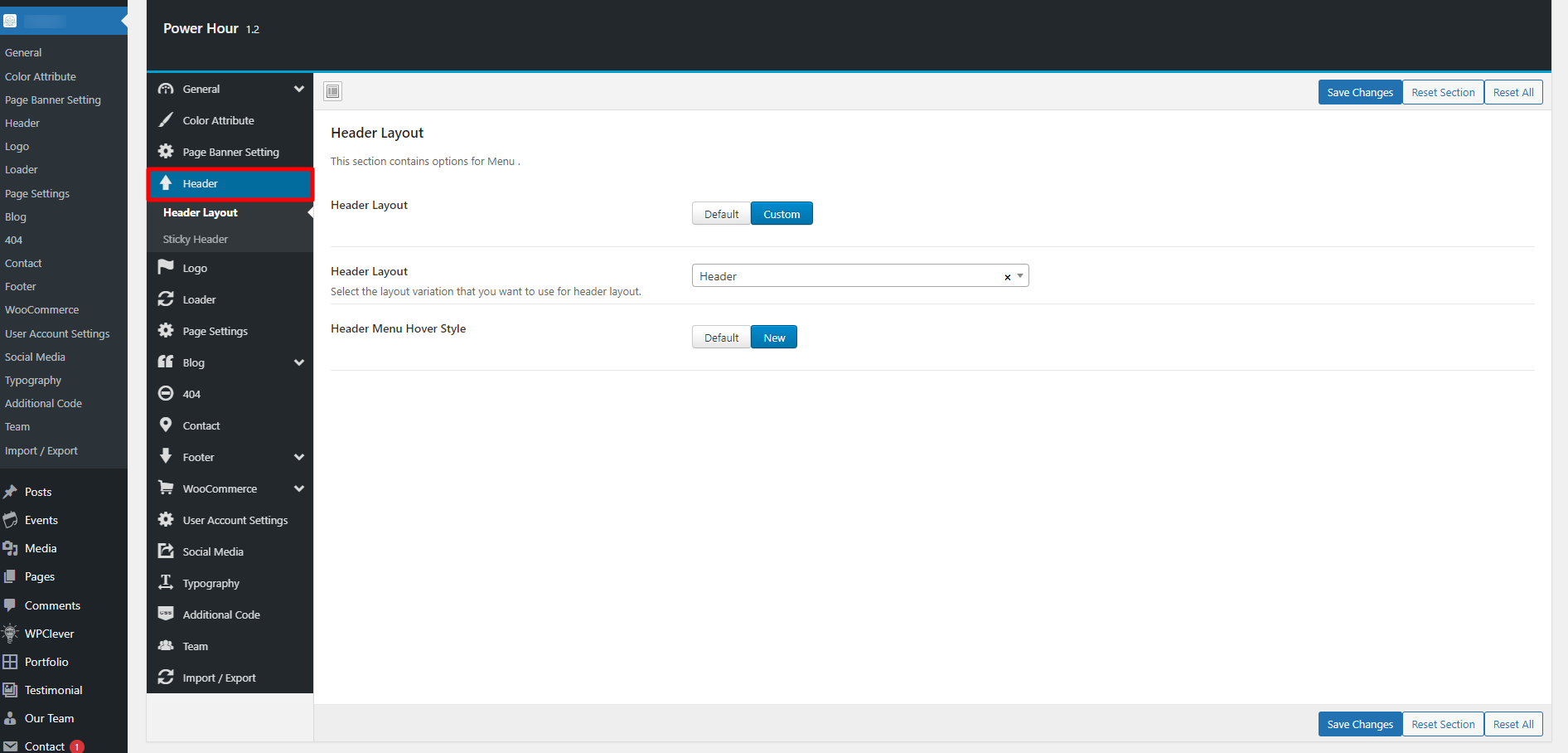The width and height of the screenshot is (1568, 753).
Task: Set Header Menu Hover Style to New
Action: coord(774,338)
